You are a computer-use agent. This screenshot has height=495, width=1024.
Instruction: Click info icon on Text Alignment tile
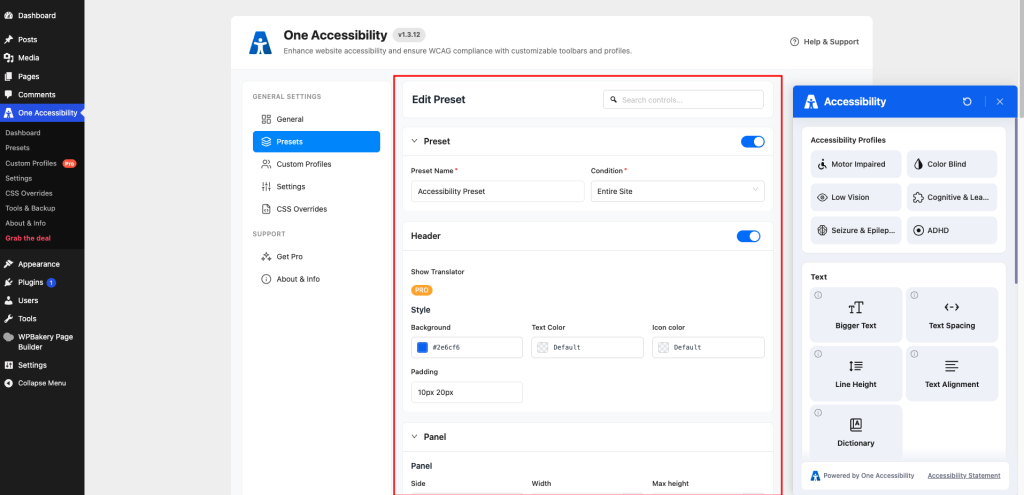(x=914, y=354)
